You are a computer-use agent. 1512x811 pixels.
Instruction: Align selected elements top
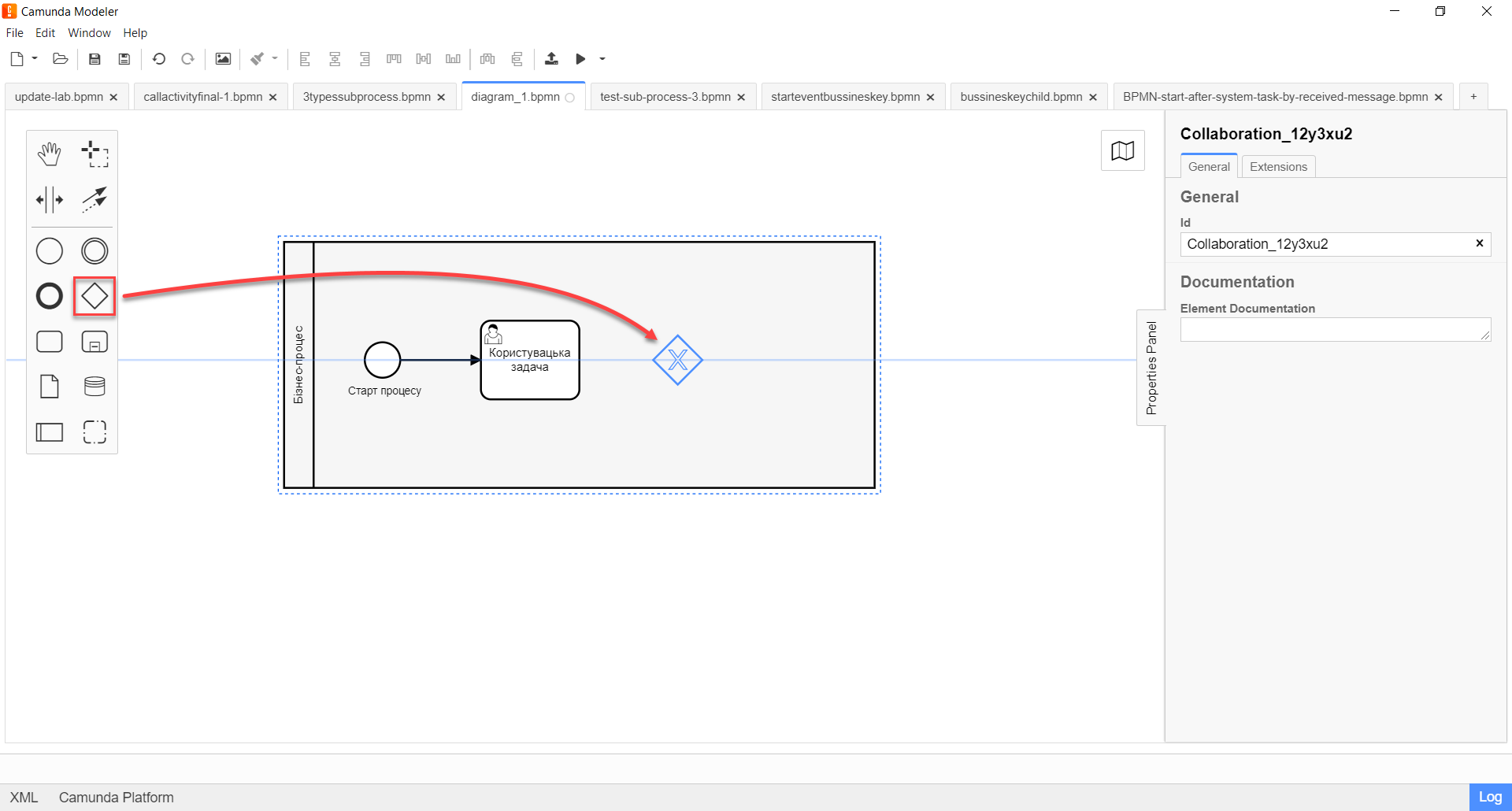(x=394, y=59)
